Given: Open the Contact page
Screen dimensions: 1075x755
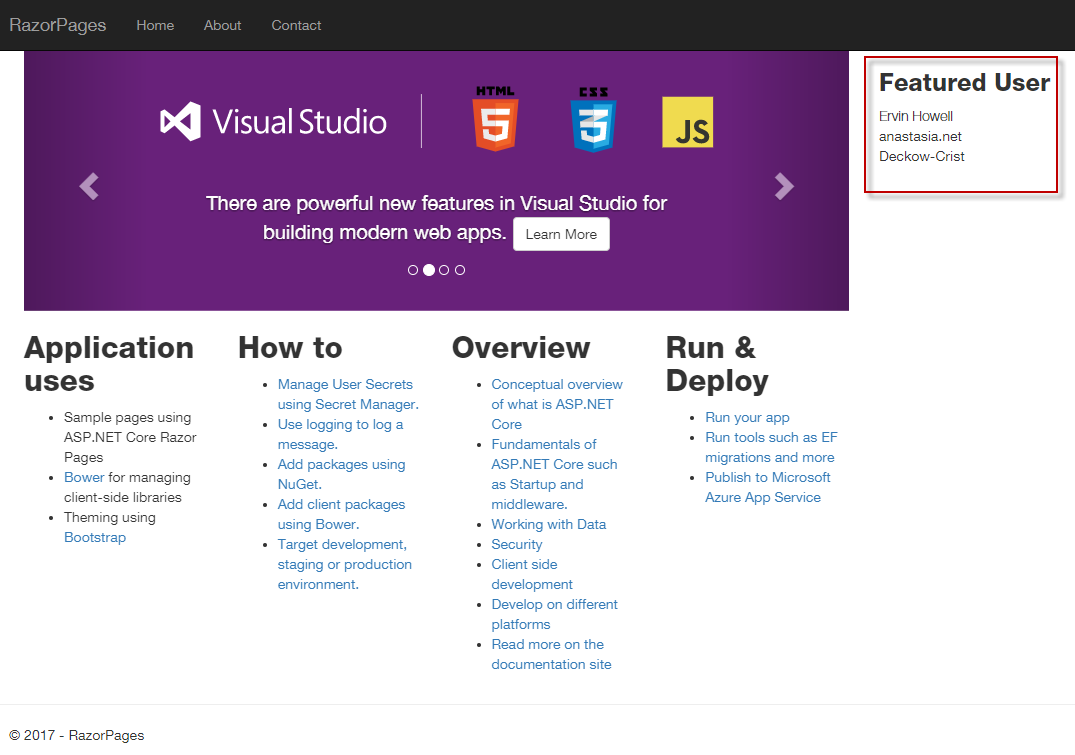Looking at the screenshot, I should 296,25.
